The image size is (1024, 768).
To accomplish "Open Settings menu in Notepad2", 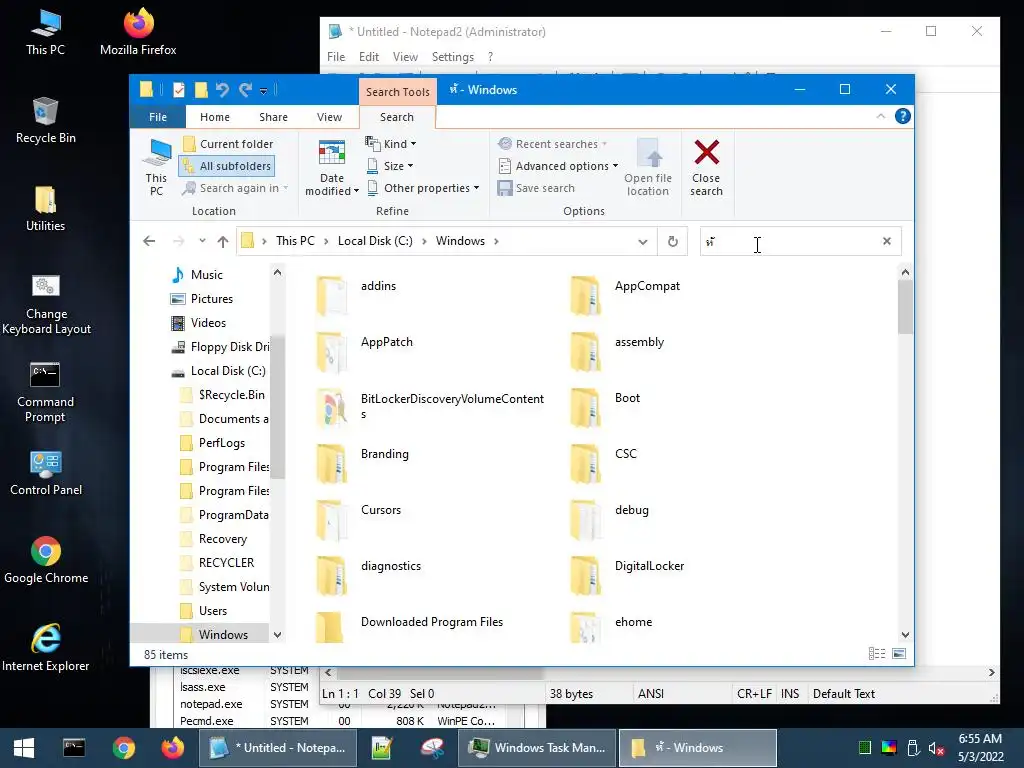I will (453, 57).
